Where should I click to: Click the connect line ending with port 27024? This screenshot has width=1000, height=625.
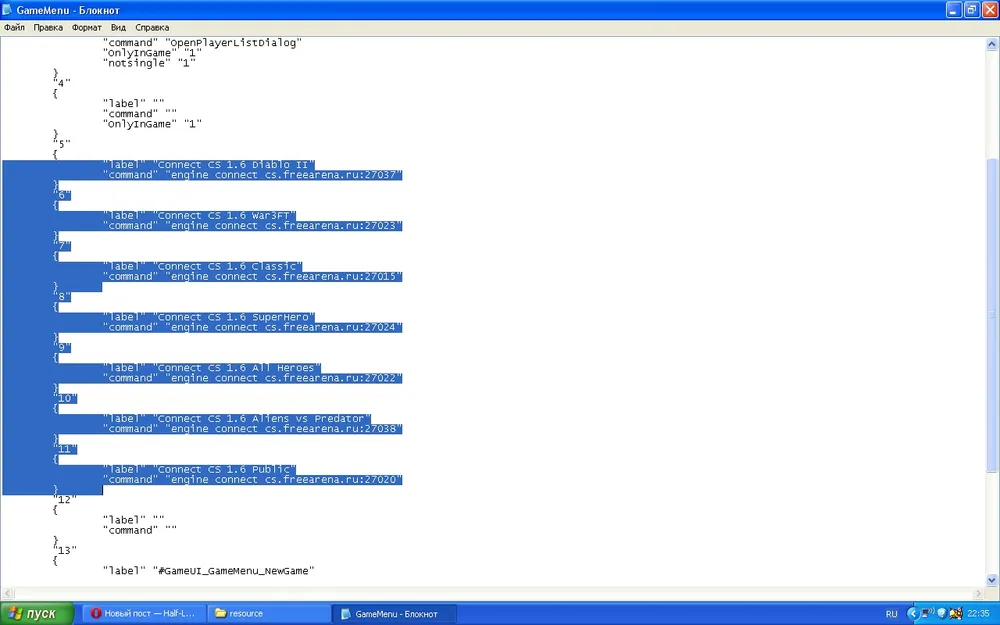(253, 327)
